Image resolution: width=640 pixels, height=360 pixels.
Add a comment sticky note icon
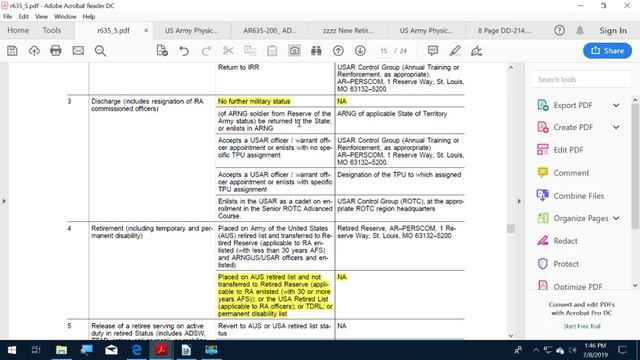[x=433, y=51]
